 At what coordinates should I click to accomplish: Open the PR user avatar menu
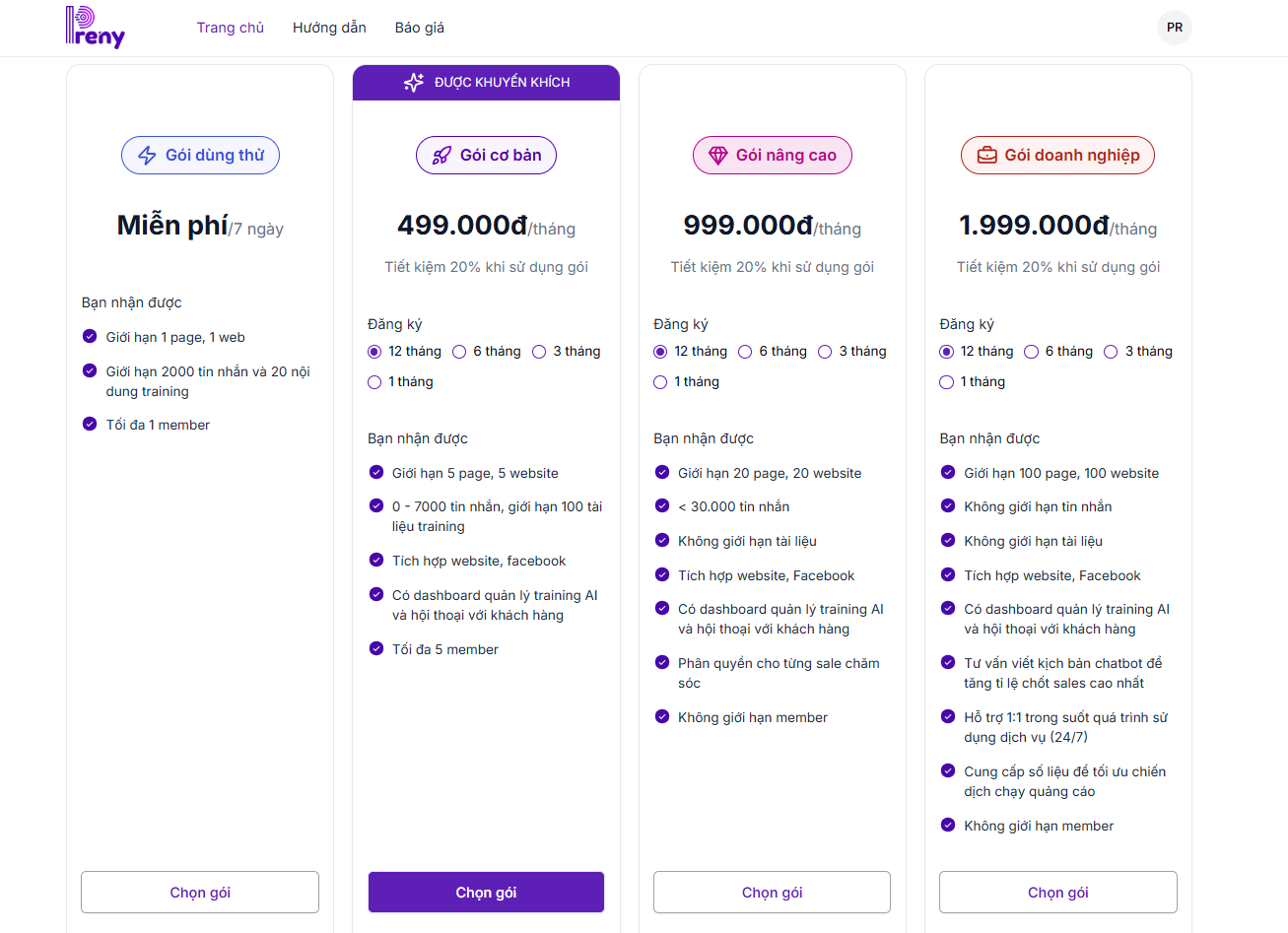1174,28
